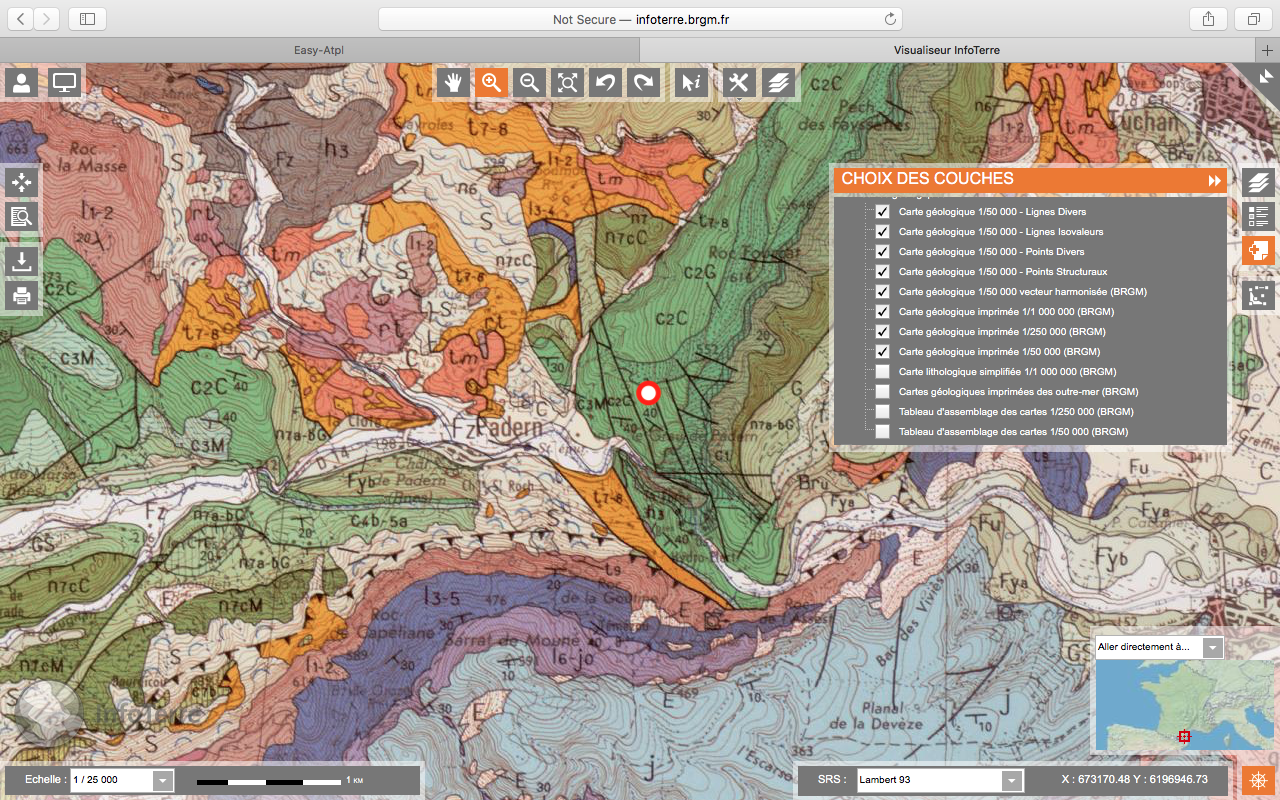Expand the SRS Lambert 93 dropdown
The height and width of the screenshot is (800, 1280).
[x=1012, y=780]
